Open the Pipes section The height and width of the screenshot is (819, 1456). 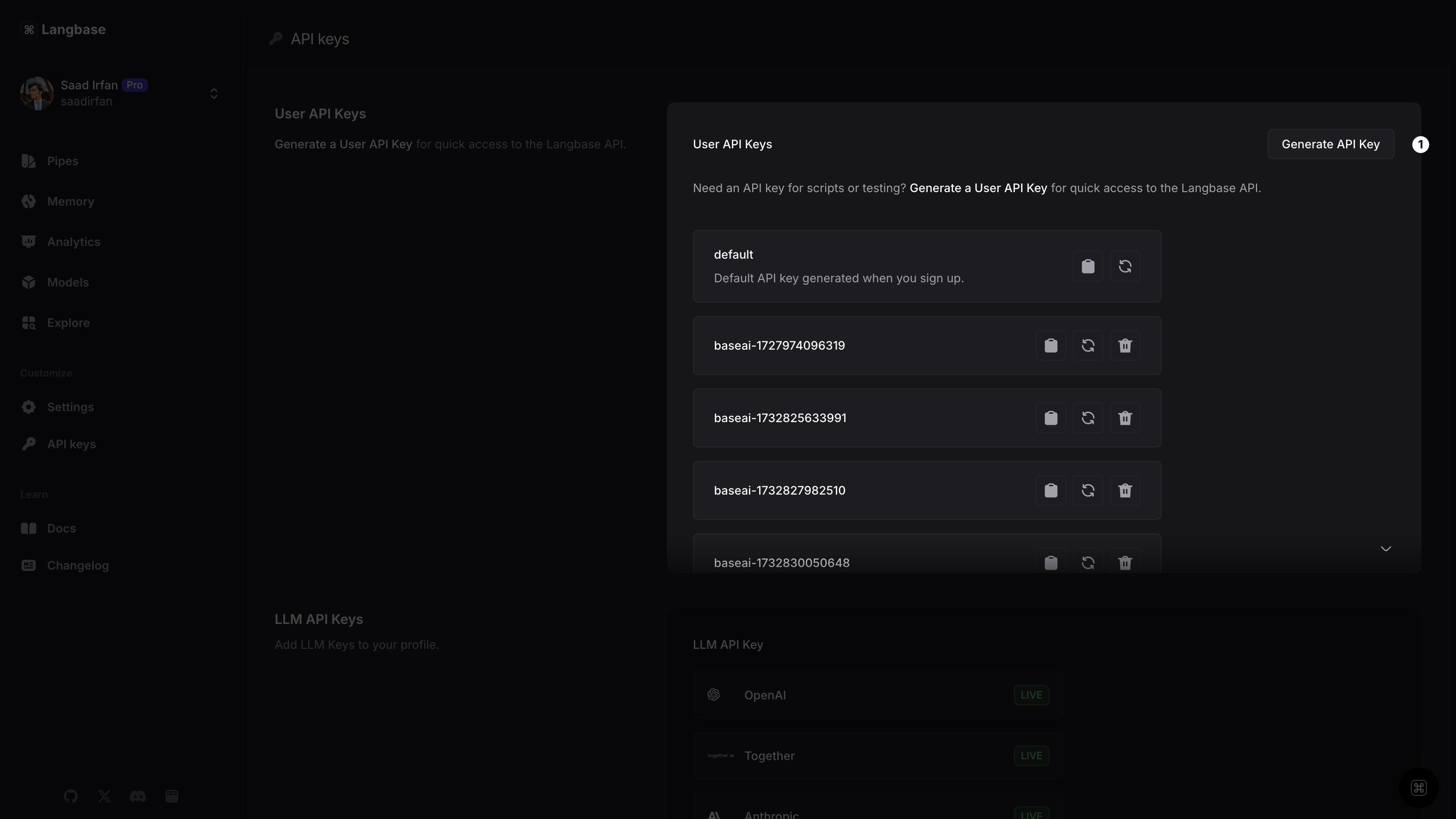click(x=62, y=161)
